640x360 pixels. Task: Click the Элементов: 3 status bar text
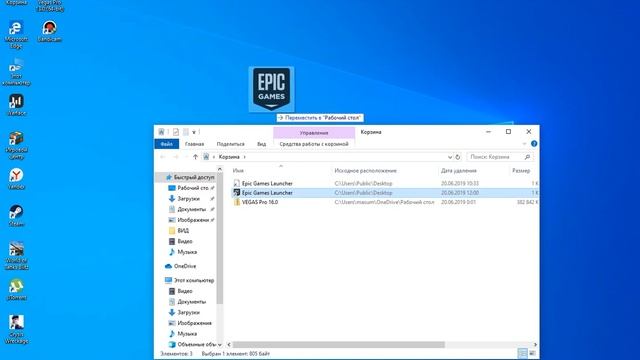pos(176,353)
